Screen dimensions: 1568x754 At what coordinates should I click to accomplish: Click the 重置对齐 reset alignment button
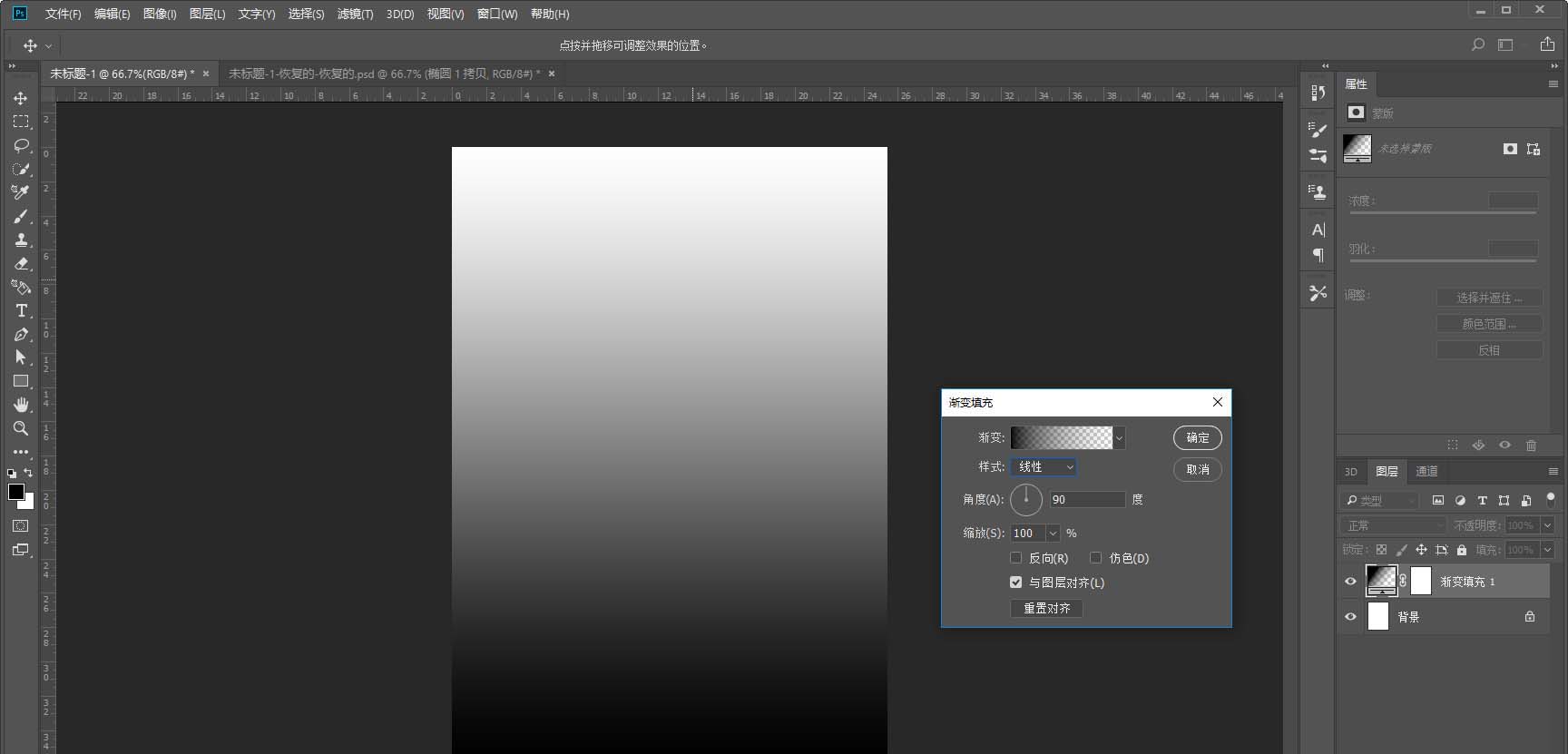(1046, 608)
